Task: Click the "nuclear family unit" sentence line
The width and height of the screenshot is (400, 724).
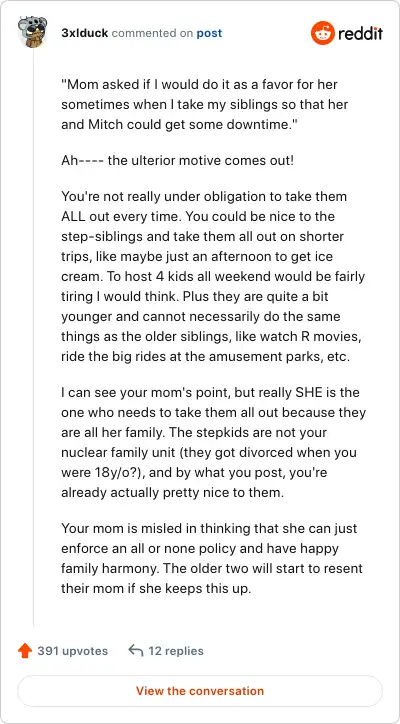Action: pyautogui.click(x=208, y=453)
